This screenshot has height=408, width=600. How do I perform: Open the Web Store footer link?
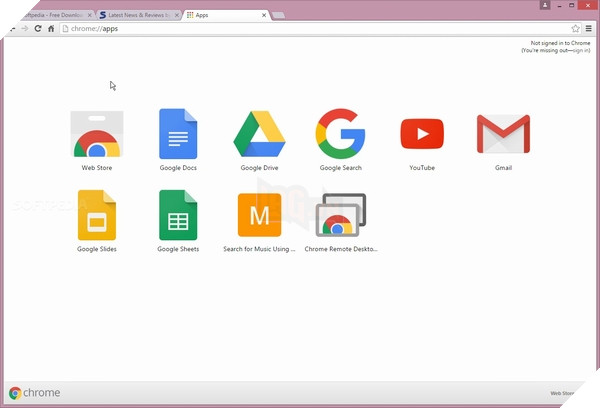[562, 393]
